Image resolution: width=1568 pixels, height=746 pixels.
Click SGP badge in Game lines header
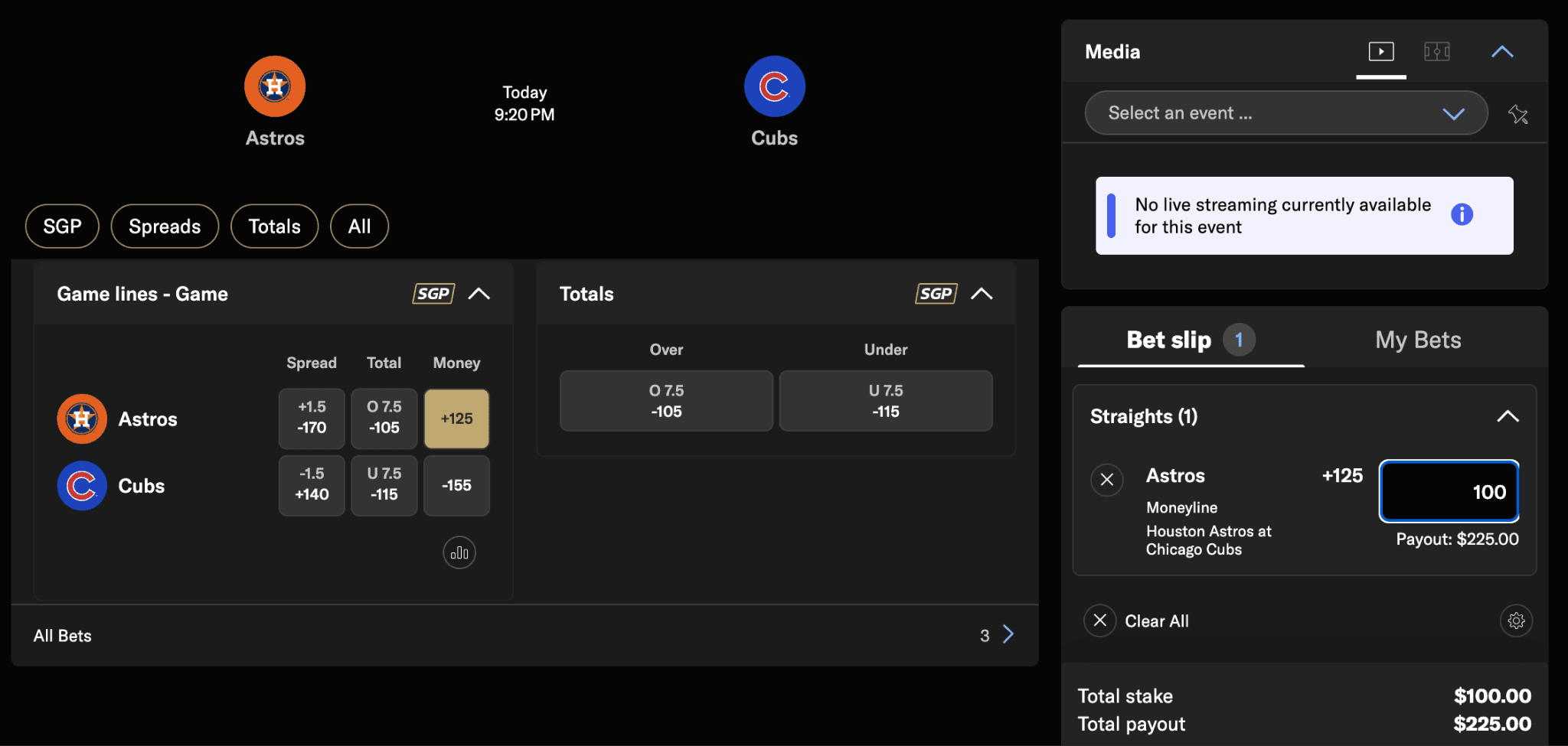tap(433, 294)
